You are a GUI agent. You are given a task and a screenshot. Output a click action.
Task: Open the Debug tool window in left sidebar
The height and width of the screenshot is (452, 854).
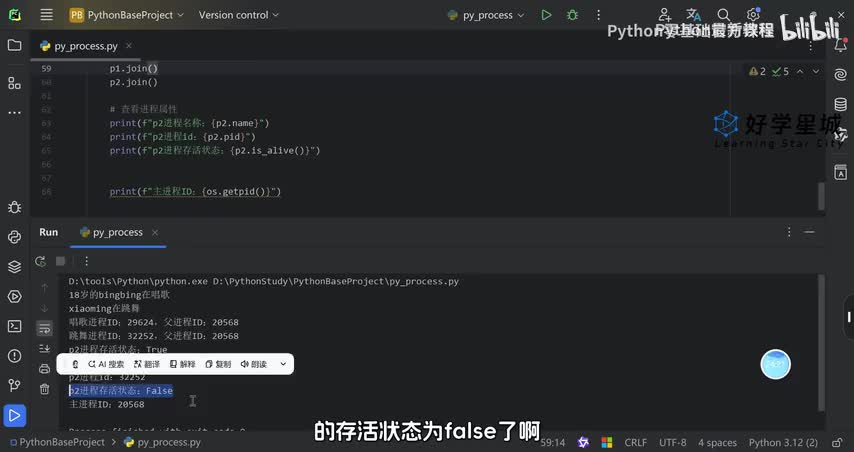[15, 207]
